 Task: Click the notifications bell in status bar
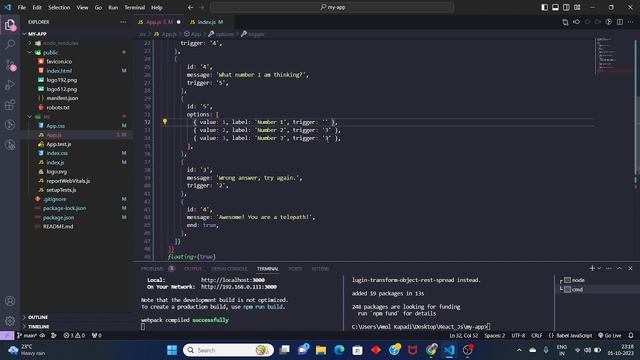pos(631,336)
